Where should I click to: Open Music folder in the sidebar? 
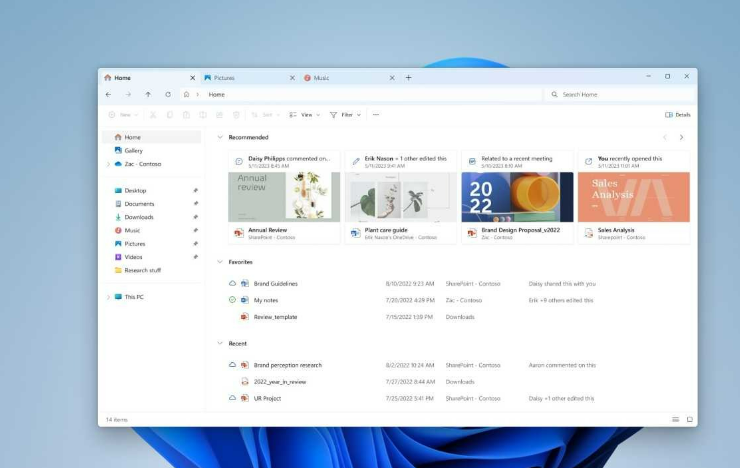pos(152,230)
